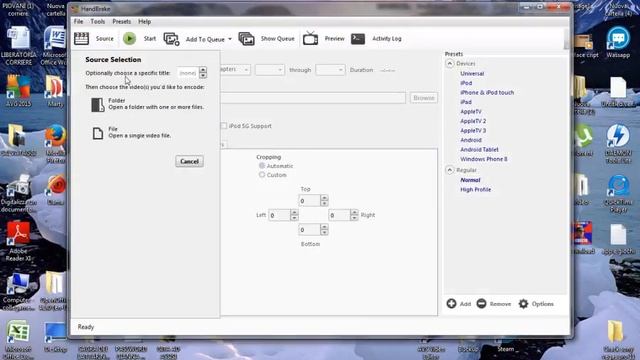Click the Remove preset minus icon
This screenshot has width=640, height=360.
pyautogui.click(x=481, y=304)
